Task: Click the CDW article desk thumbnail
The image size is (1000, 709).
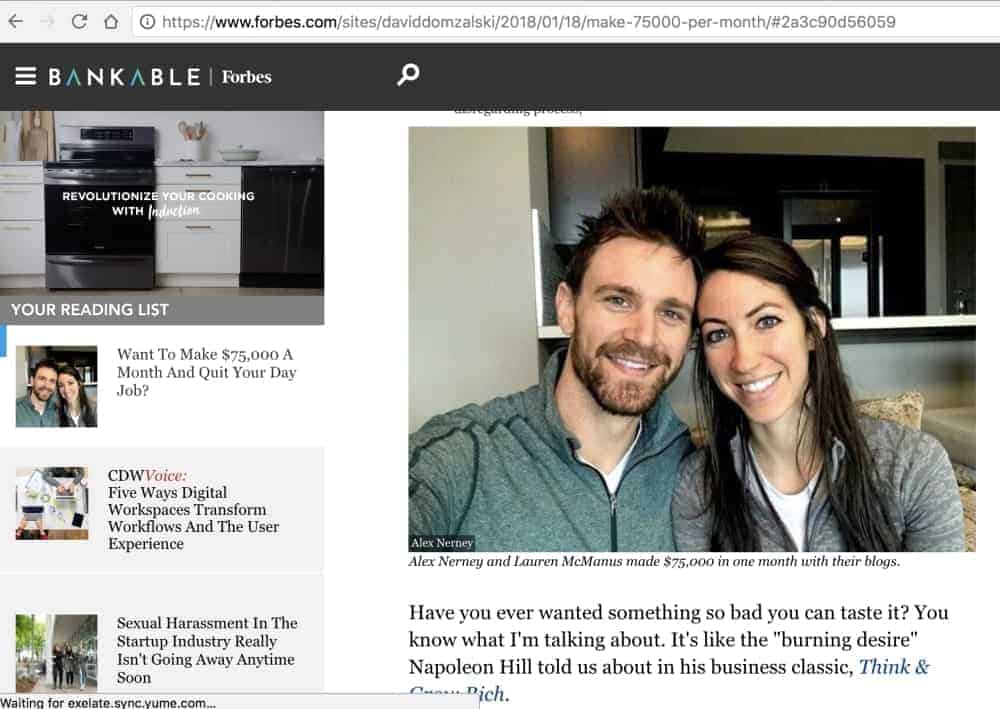Action: [x=52, y=504]
